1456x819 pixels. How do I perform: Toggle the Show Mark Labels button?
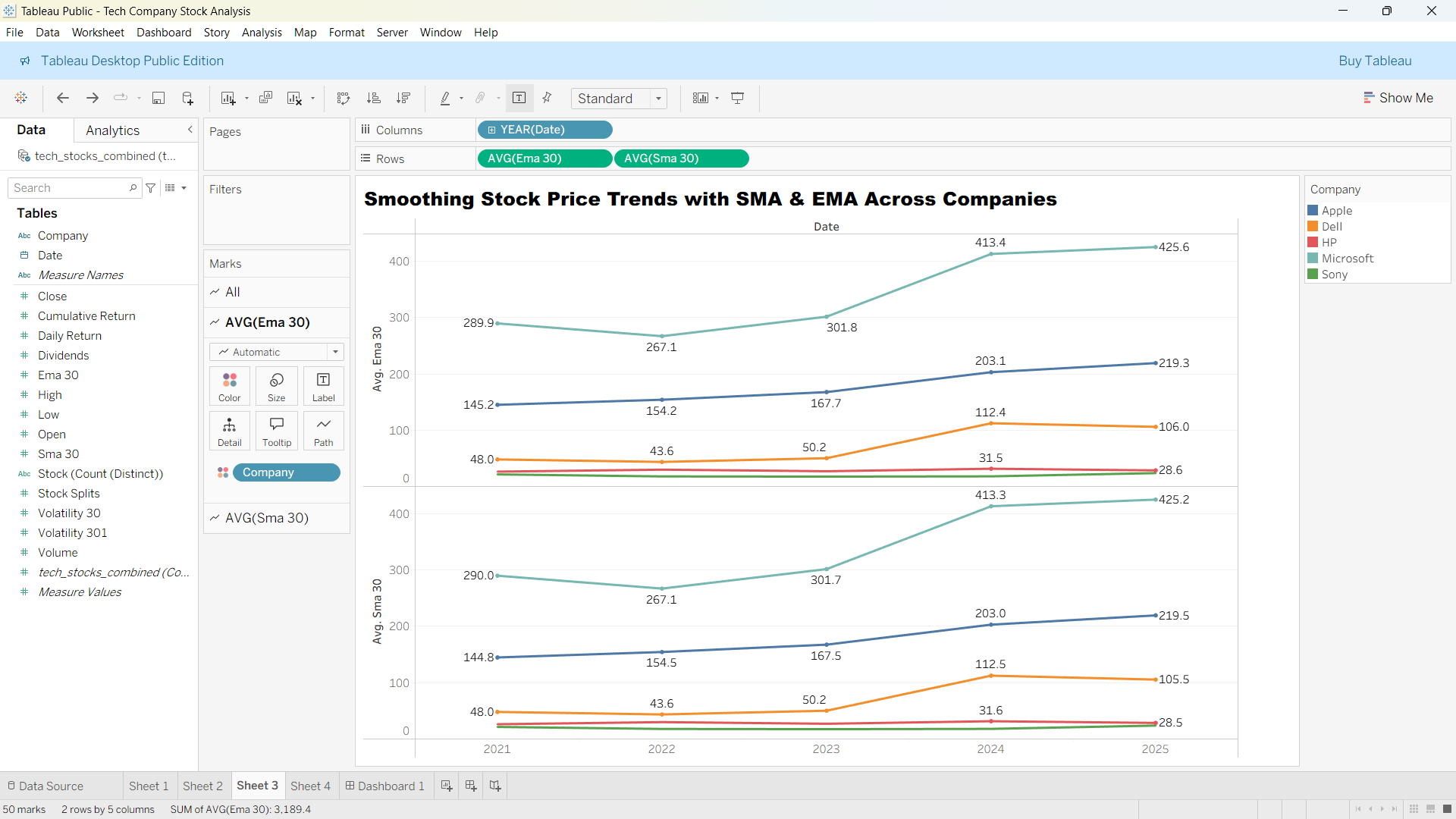pyautogui.click(x=519, y=98)
